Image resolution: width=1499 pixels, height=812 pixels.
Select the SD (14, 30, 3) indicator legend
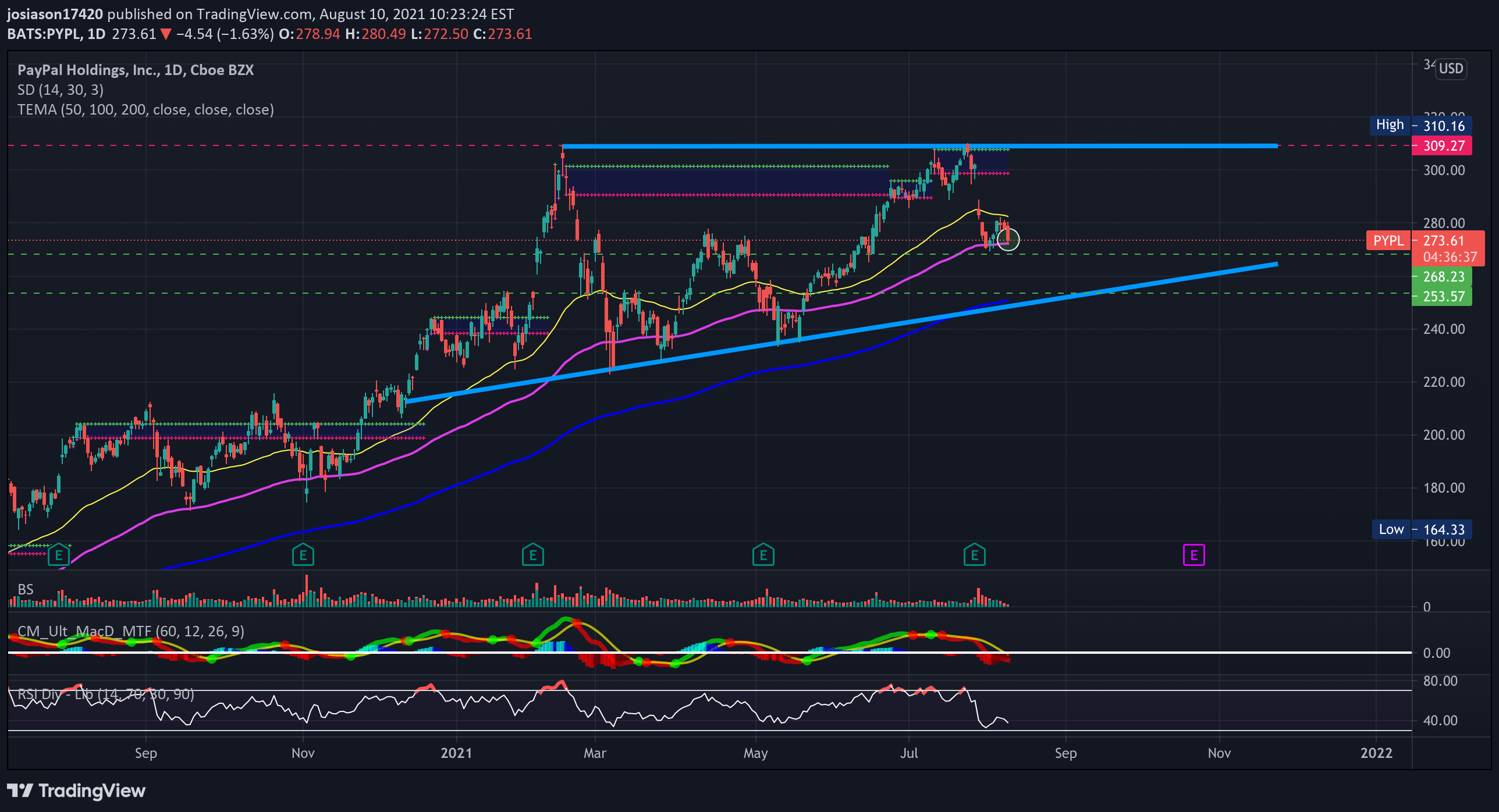(x=61, y=90)
